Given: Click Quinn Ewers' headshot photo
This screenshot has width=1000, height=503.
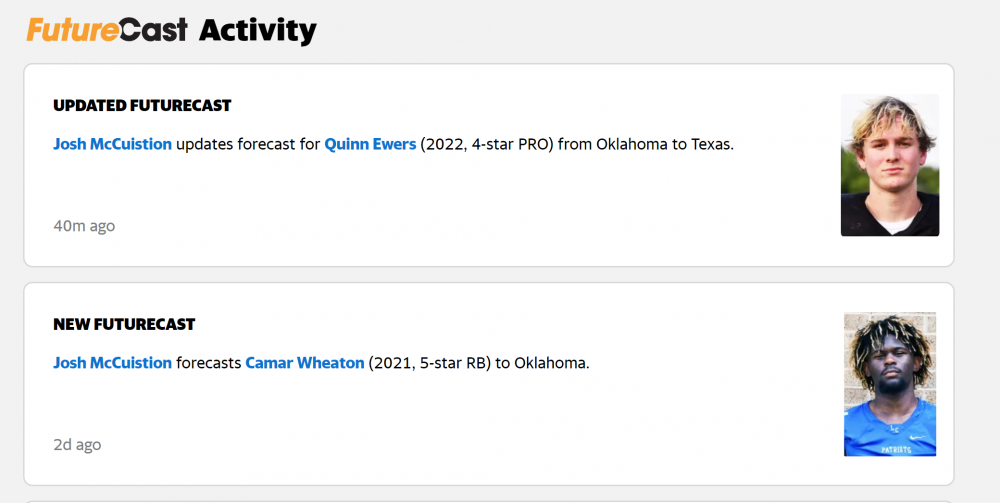Looking at the screenshot, I should 889,165.
